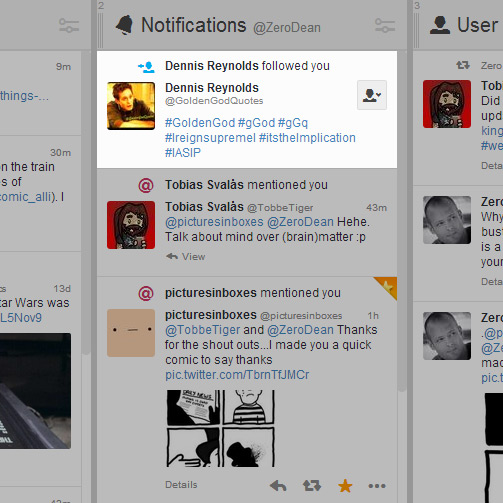Open pic.twitter.com/TbrnTfJMCr link
Screen dimensions: 503x503
[x=237, y=375]
